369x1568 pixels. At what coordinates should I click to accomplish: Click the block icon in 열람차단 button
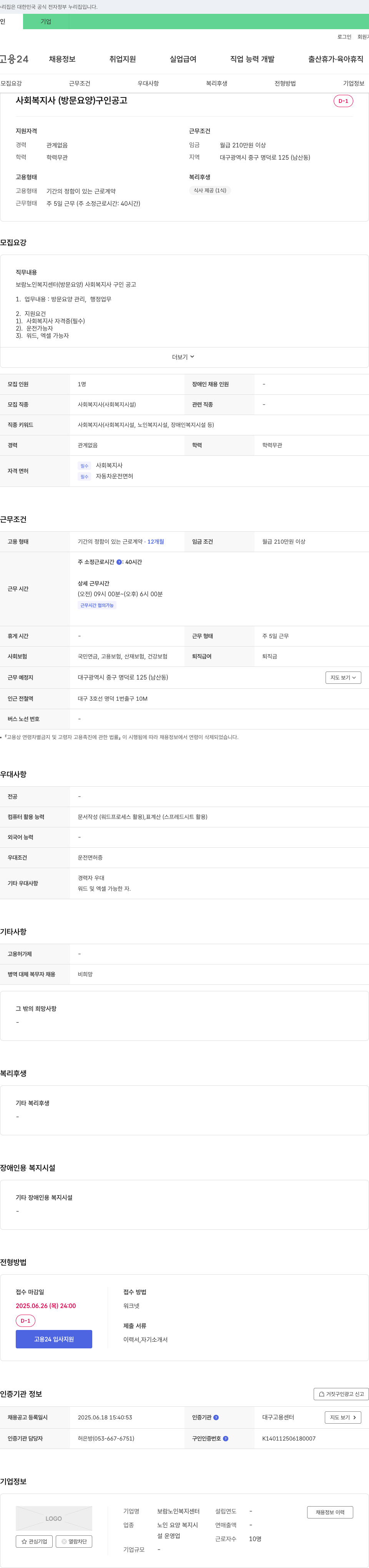[x=64, y=1541]
